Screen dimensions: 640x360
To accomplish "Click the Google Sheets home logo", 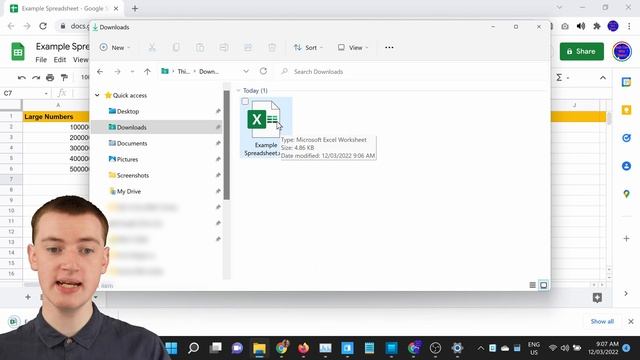I will point(18,52).
